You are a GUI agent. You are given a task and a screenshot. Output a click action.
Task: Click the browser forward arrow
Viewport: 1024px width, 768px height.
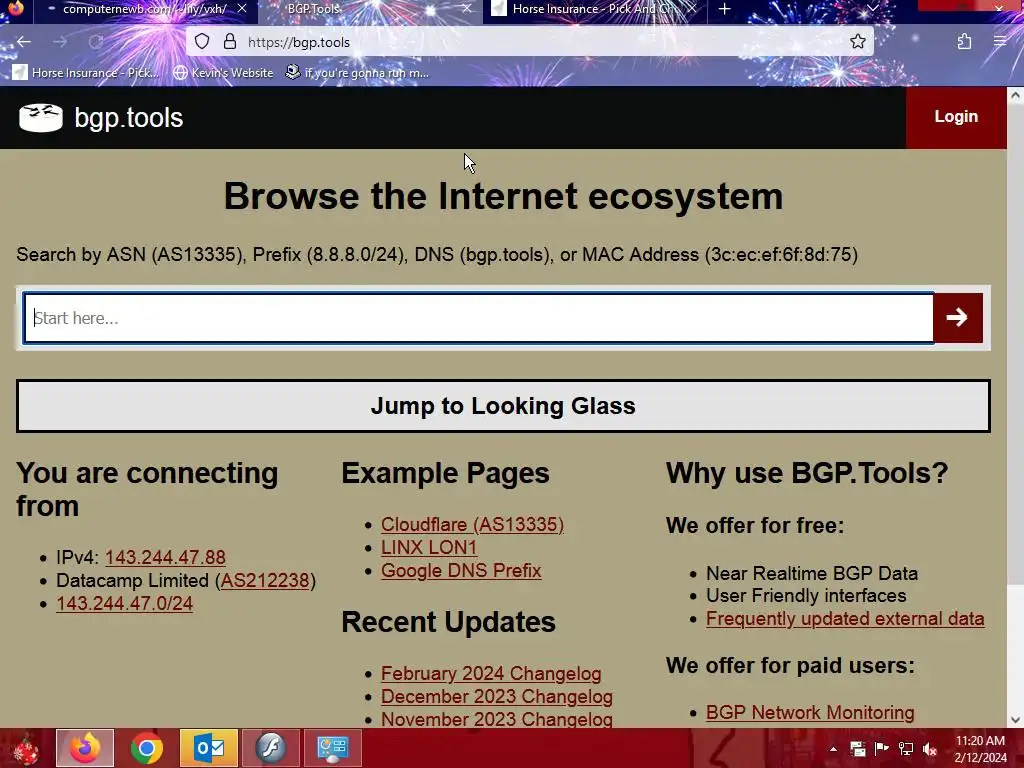coord(60,42)
